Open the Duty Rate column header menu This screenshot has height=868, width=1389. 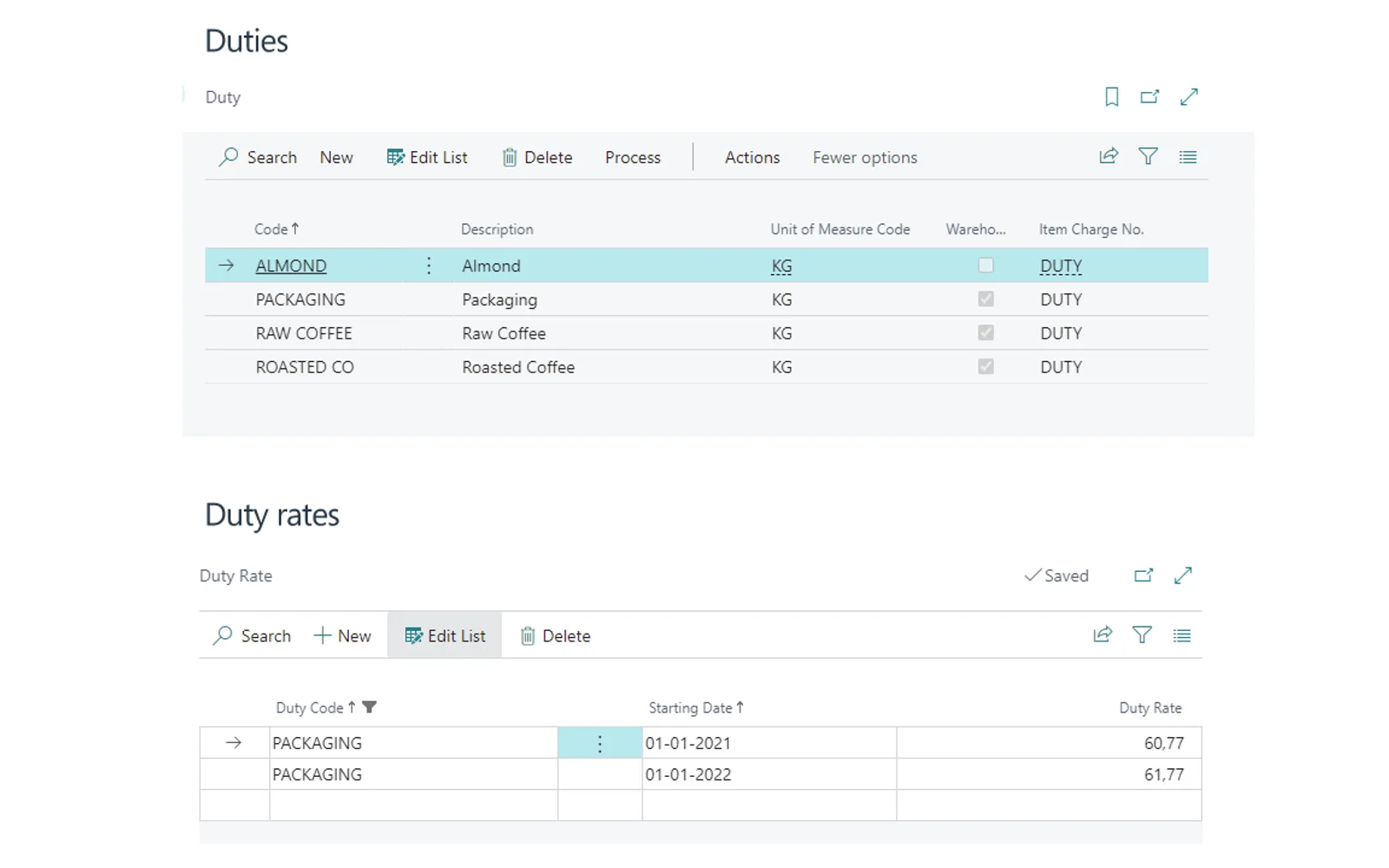point(1150,707)
